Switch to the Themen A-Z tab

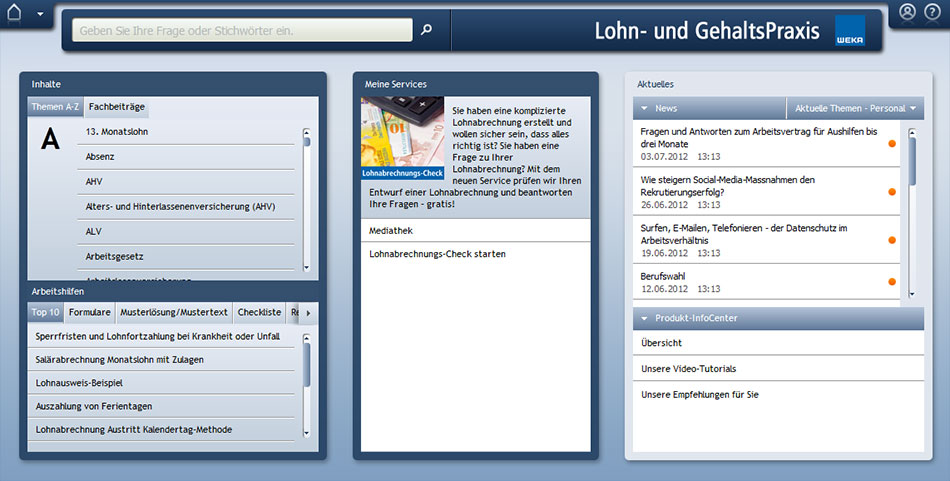pos(55,107)
